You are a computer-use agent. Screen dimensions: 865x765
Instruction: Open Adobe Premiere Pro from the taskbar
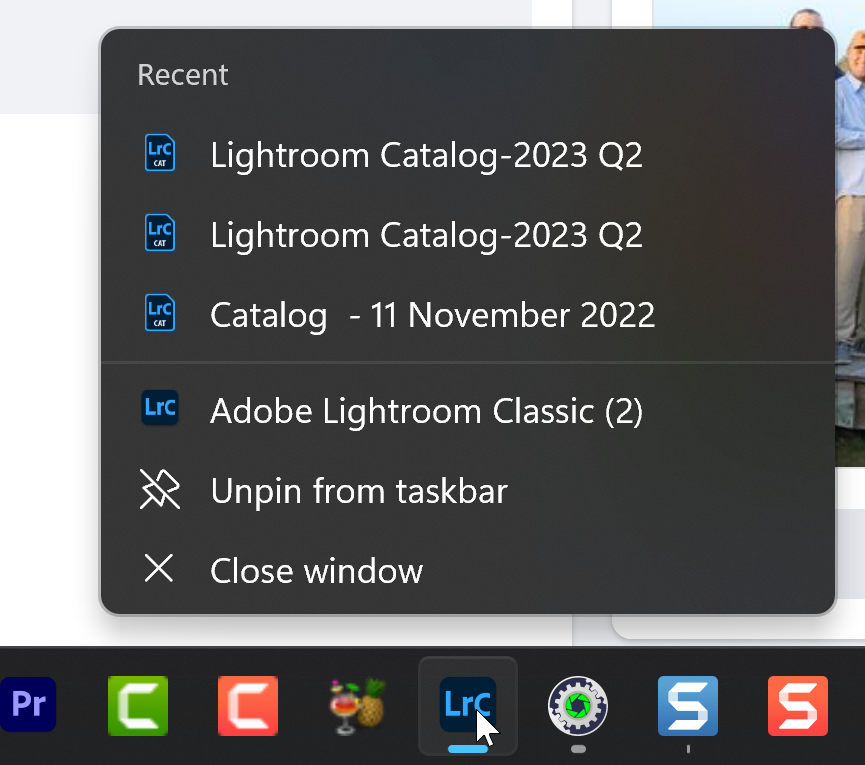[x=28, y=705]
